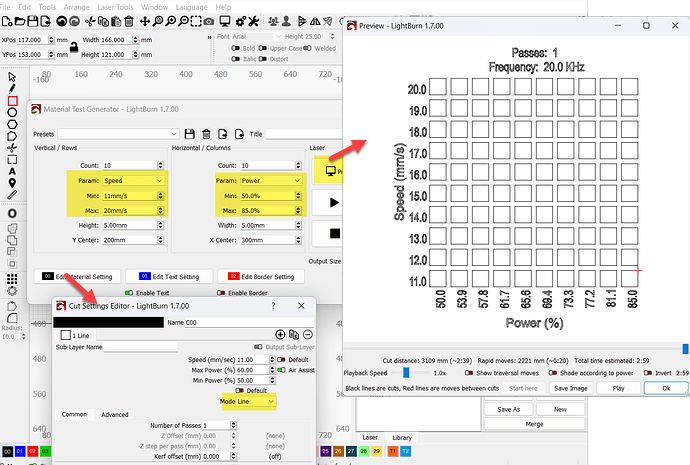This screenshot has width=690, height=465.
Task: Toggle the aspect ratio lock icon
Action: pyautogui.click(x=74, y=47)
